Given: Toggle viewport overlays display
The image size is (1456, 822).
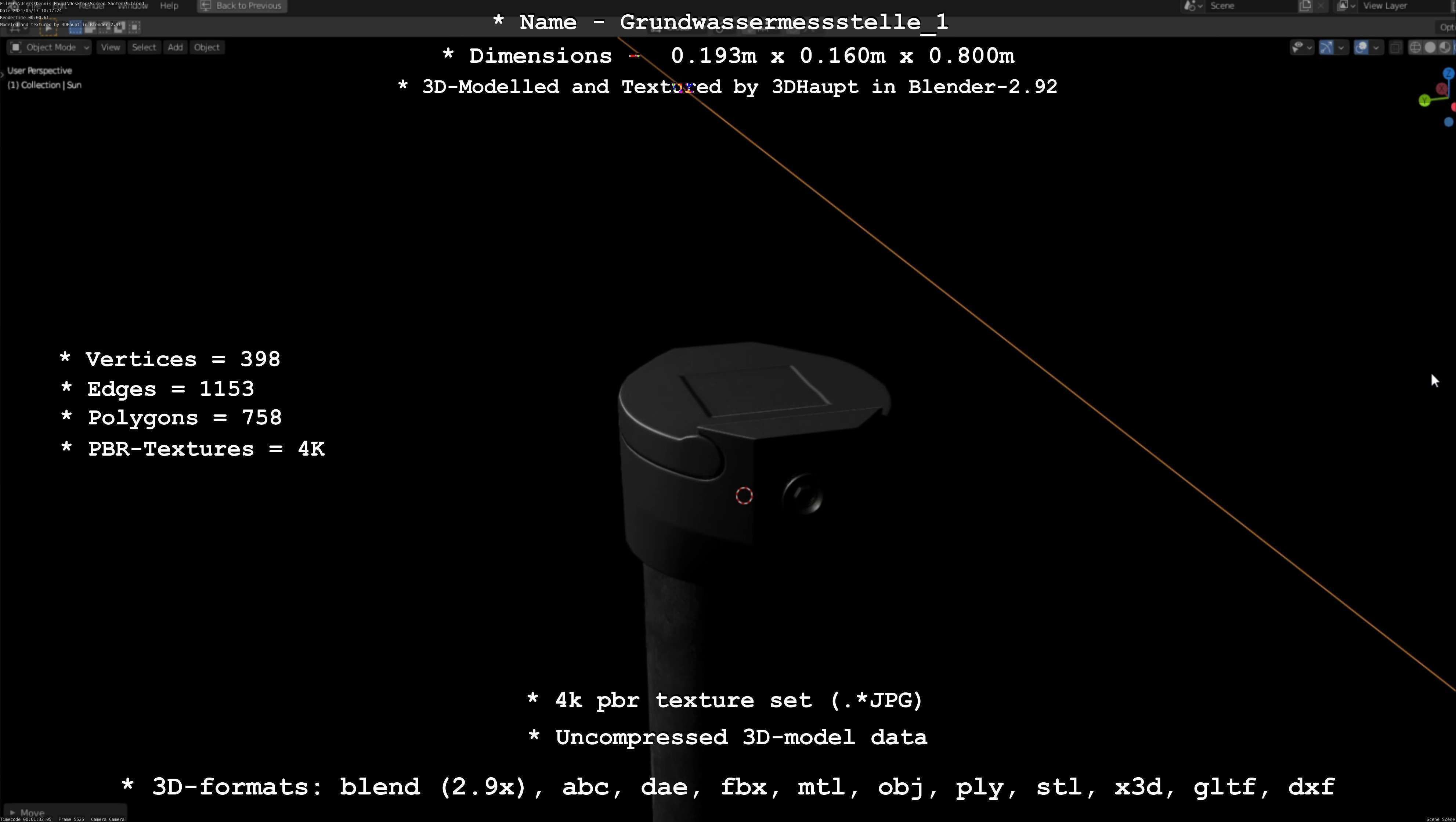Looking at the screenshot, I should point(1362,47).
